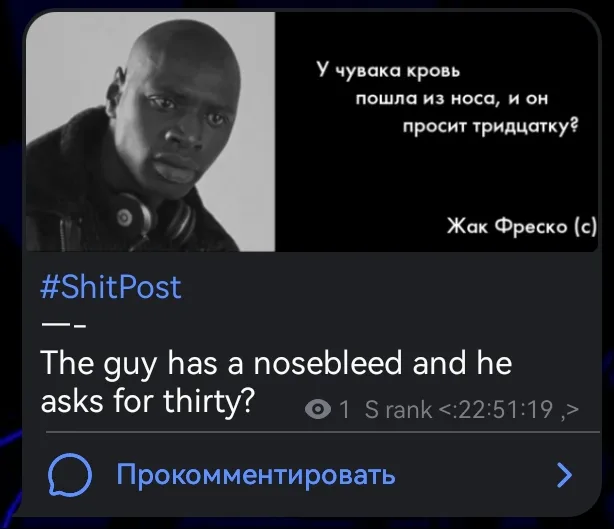Click the views eye icon

click(318, 410)
